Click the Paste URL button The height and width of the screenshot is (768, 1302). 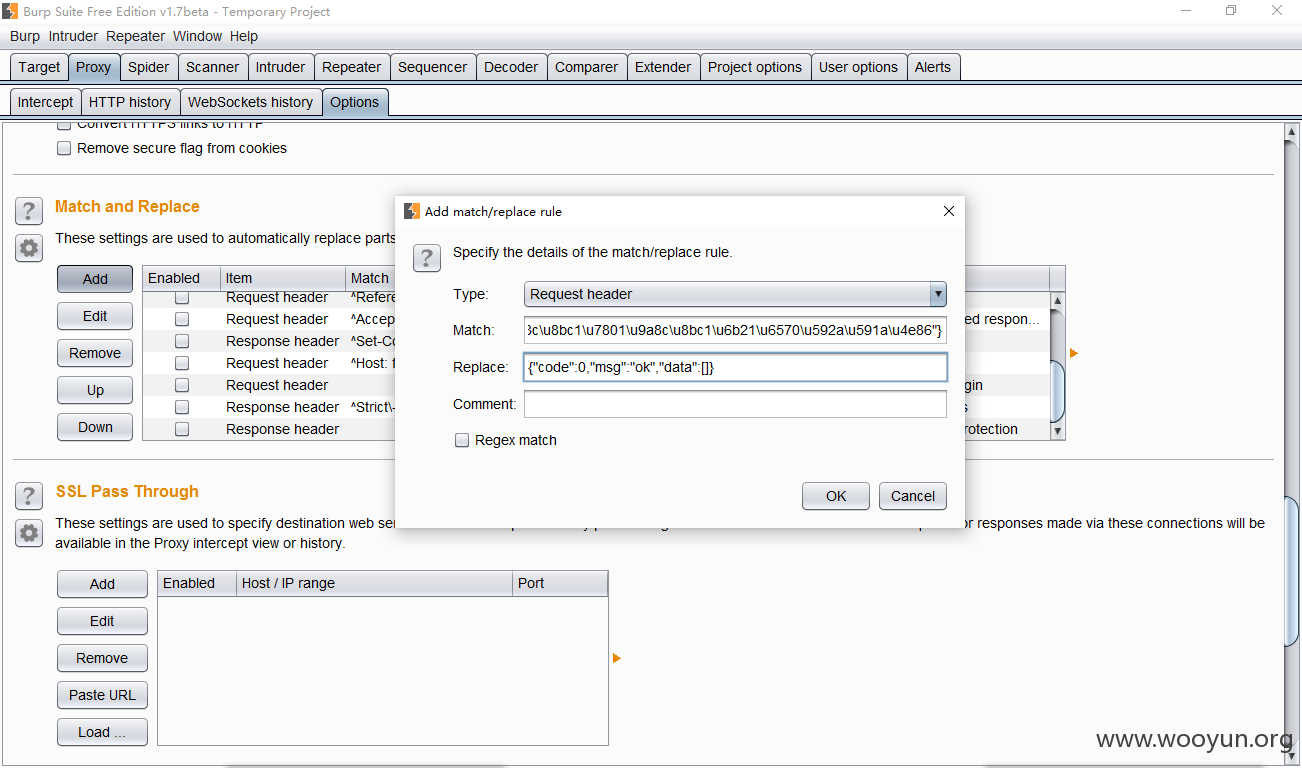[x=102, y=695]
